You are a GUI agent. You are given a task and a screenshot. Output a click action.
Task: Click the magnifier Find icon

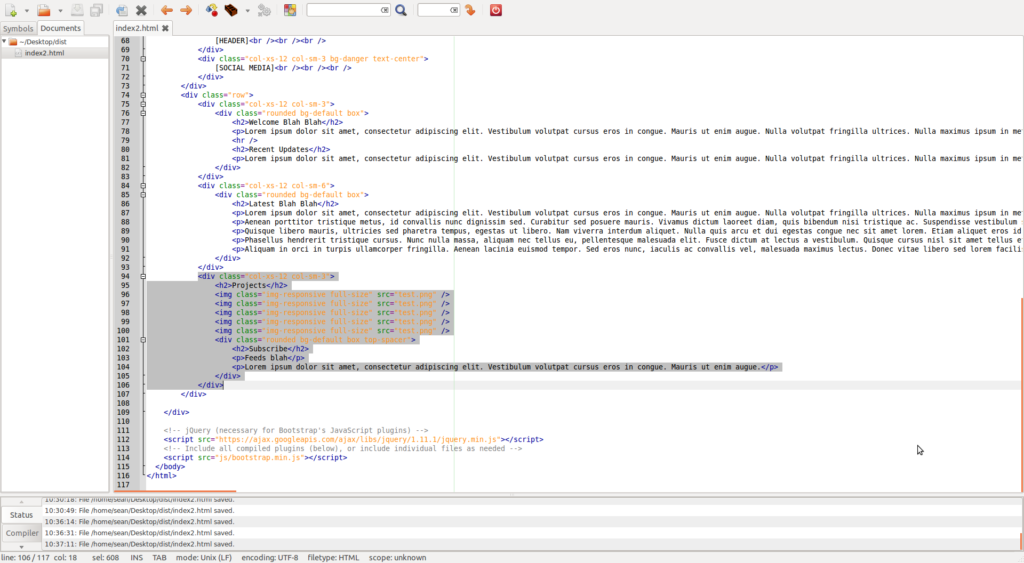tap(401, 10)
